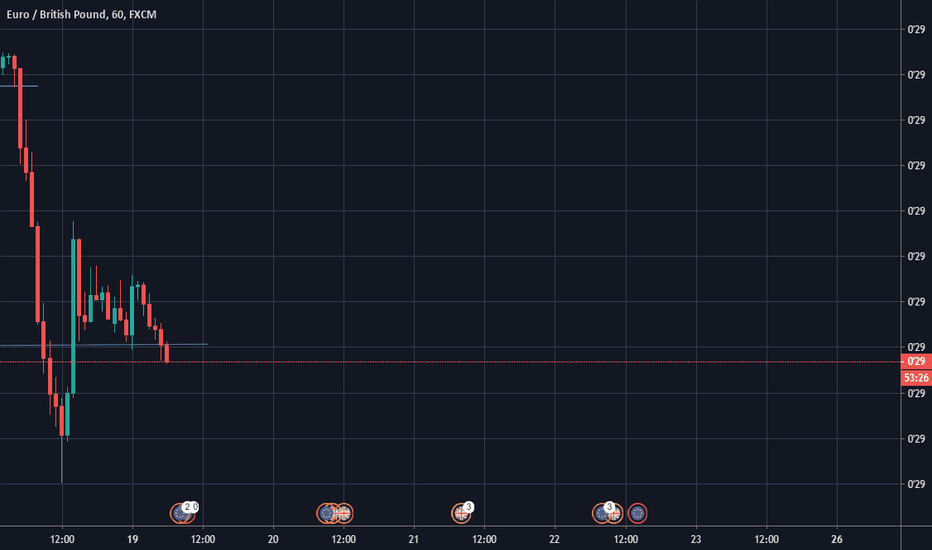Screen dimensions: 932x550
Task: Click date label 19 on time axis
Action: tap(133, 539)
